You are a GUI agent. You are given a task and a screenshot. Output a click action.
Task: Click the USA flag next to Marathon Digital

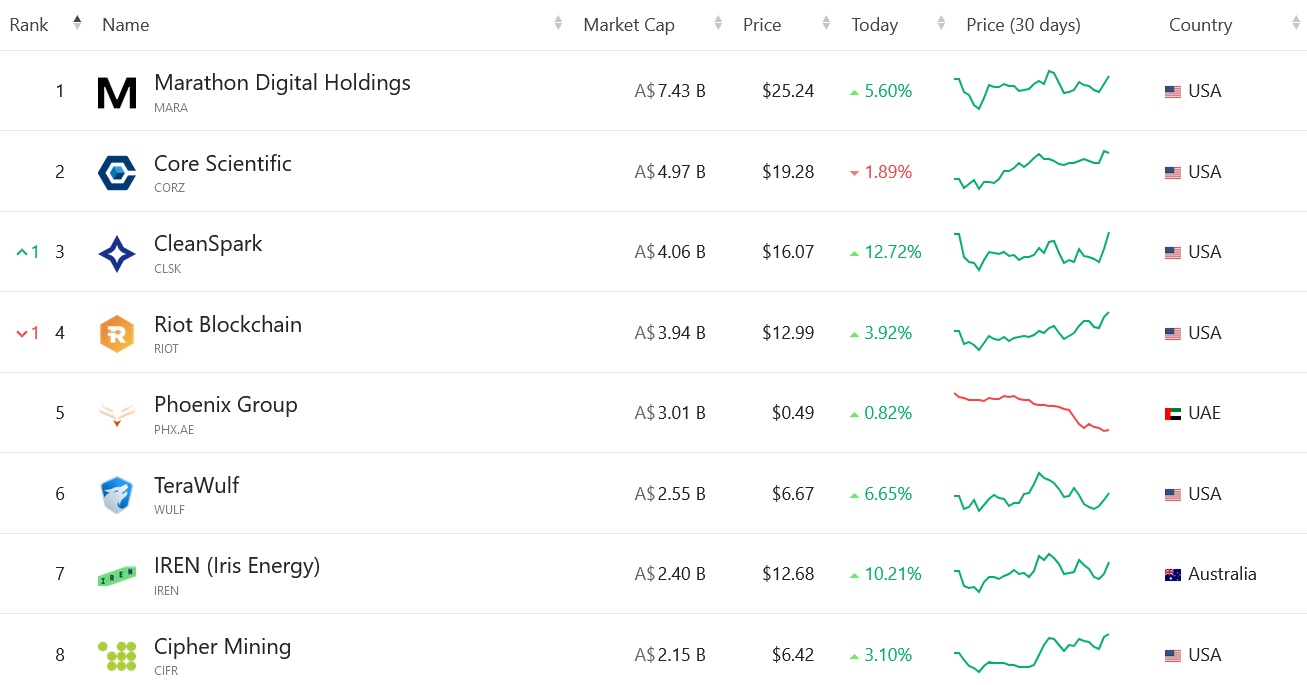click(1172, 90)
